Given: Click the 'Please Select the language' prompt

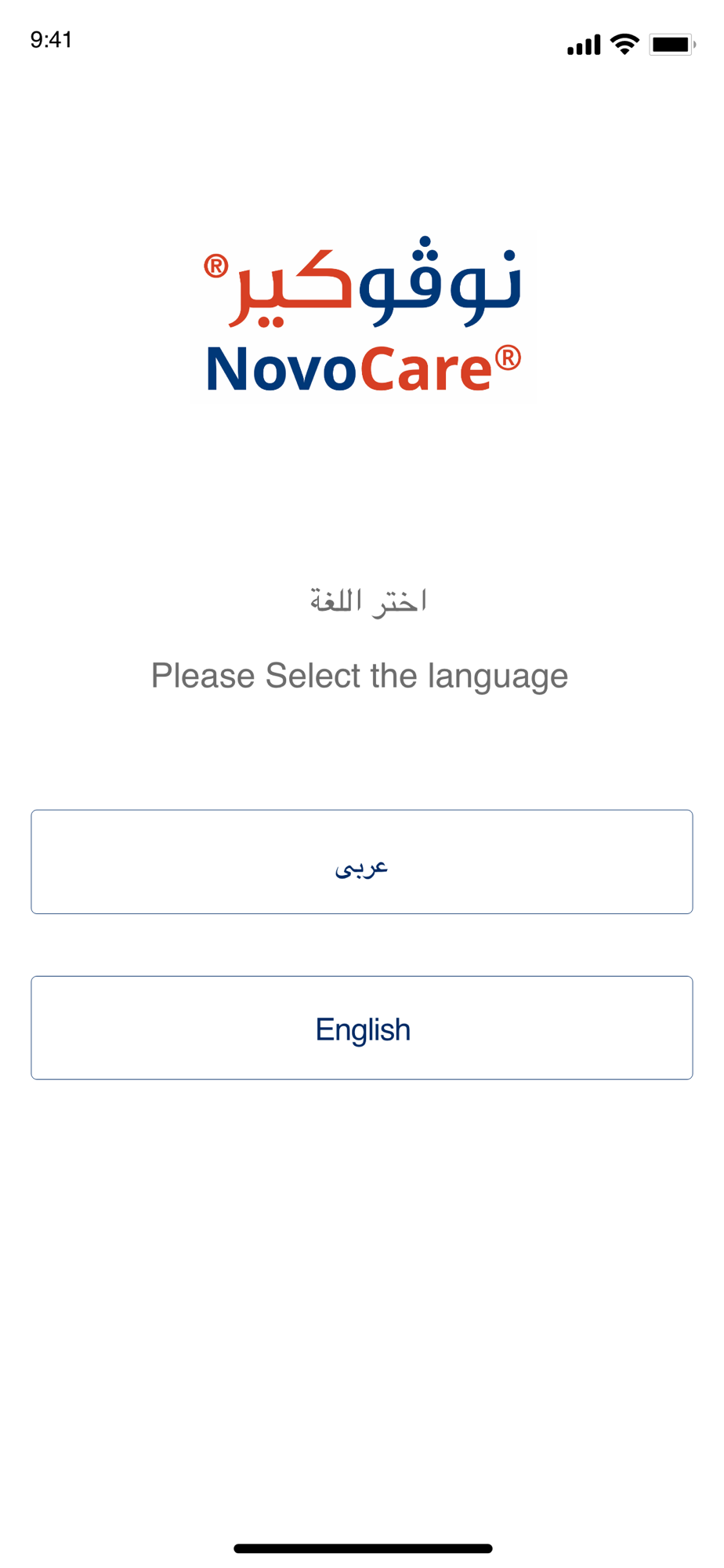Looking at the screenshot, I should click(360, 676).
